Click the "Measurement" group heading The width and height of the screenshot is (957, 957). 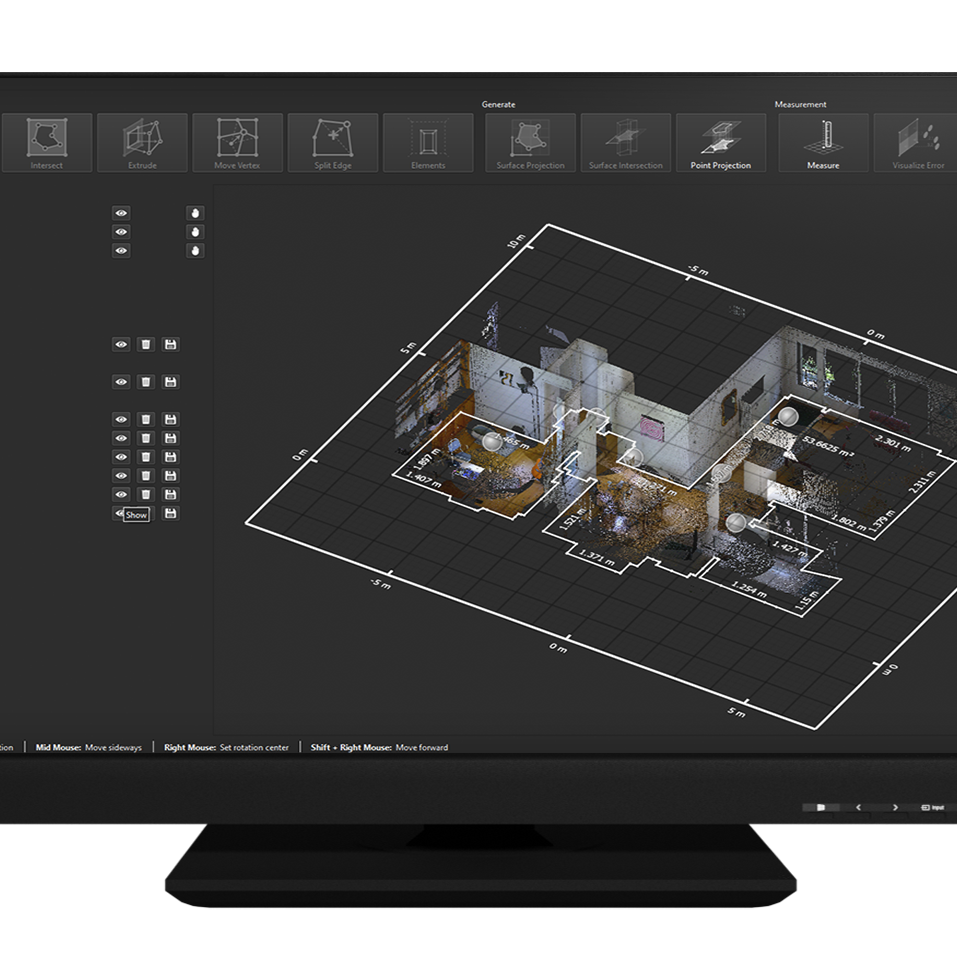(801, 104)
